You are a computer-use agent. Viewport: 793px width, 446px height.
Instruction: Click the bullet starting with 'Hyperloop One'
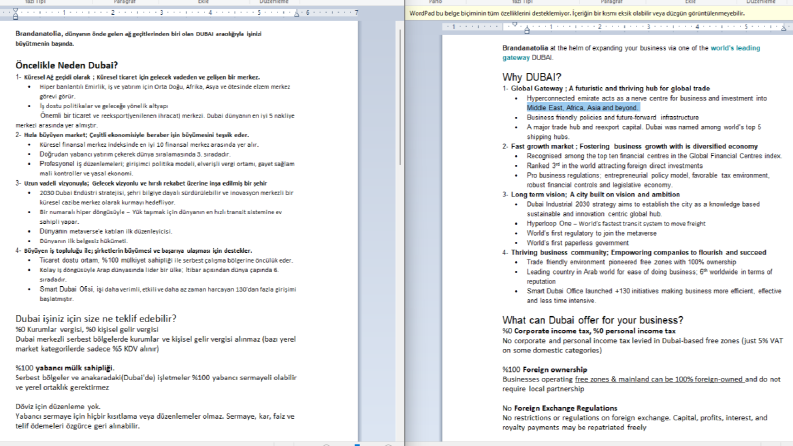click(616, 224)
